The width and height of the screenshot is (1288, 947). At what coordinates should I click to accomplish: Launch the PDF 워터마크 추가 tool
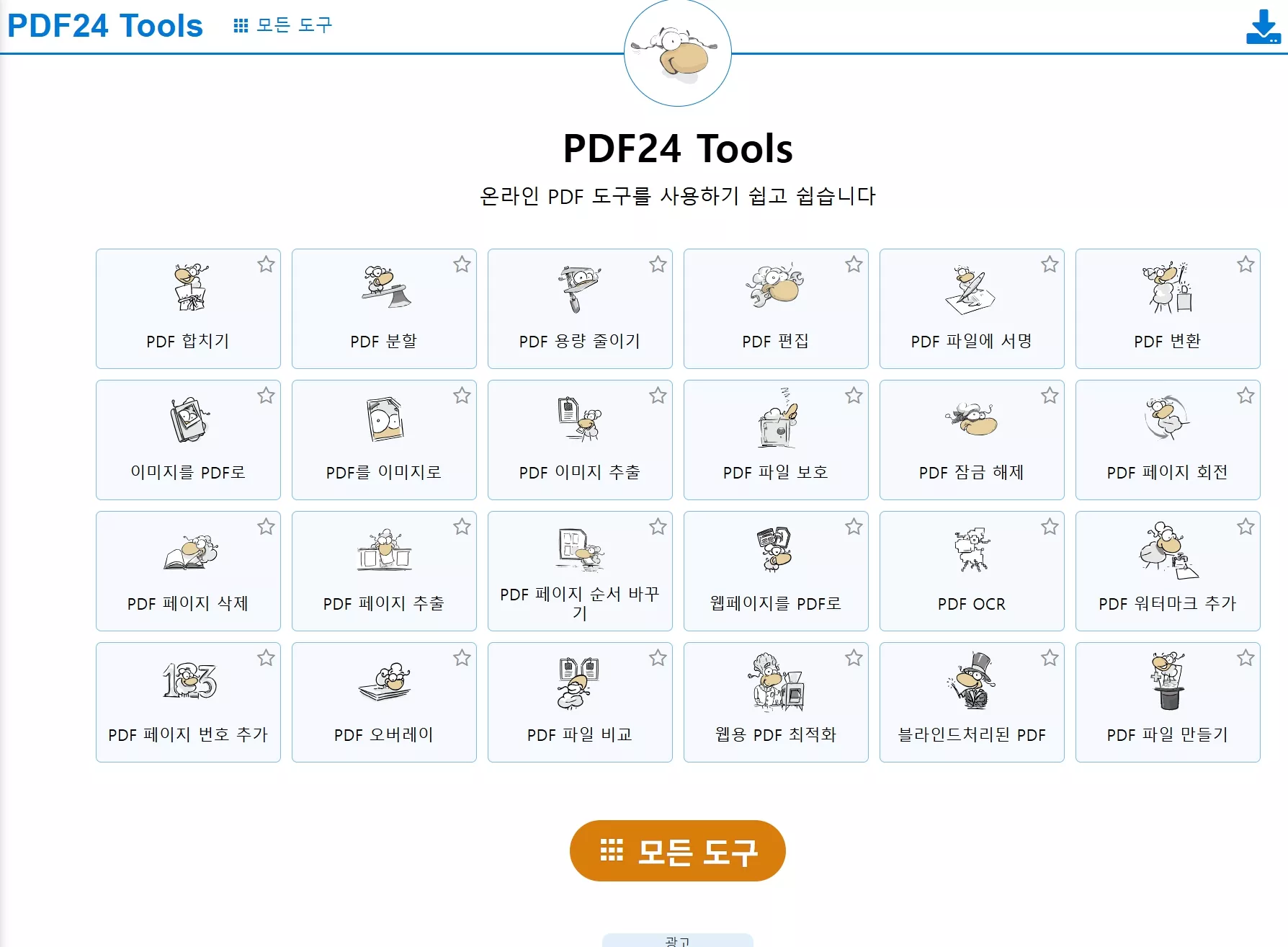coord(1167,571)
